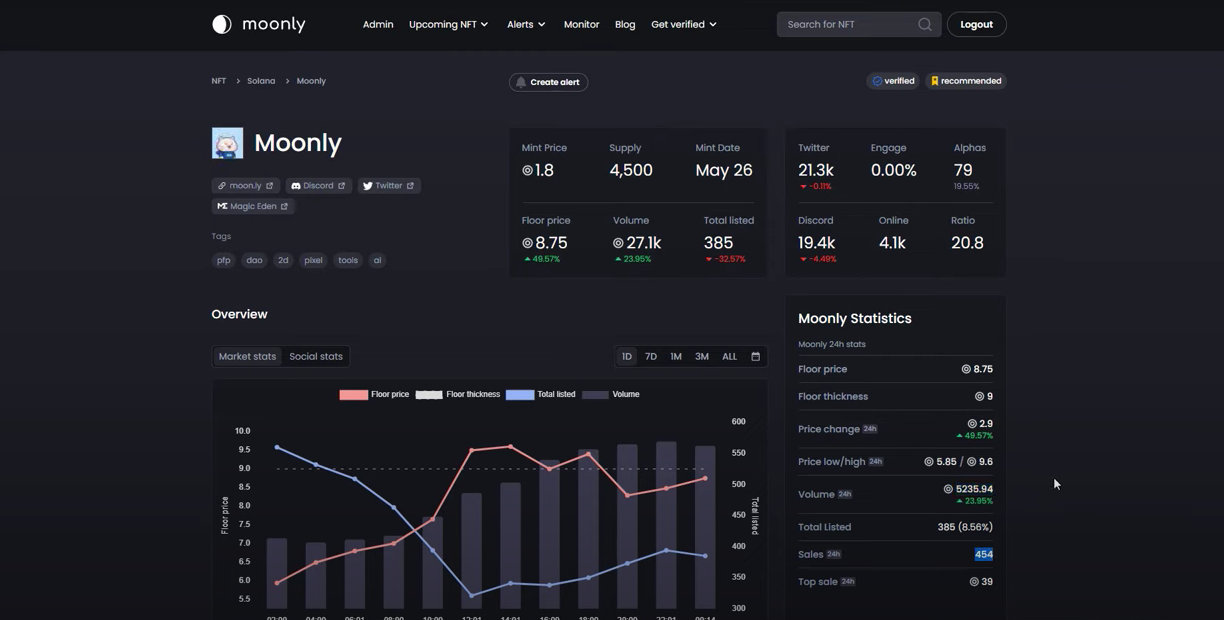The image size is (1224, 620).
Task: Click the highlighted Sales value 454
Action: pyautogui.click(x=984, y=554)
